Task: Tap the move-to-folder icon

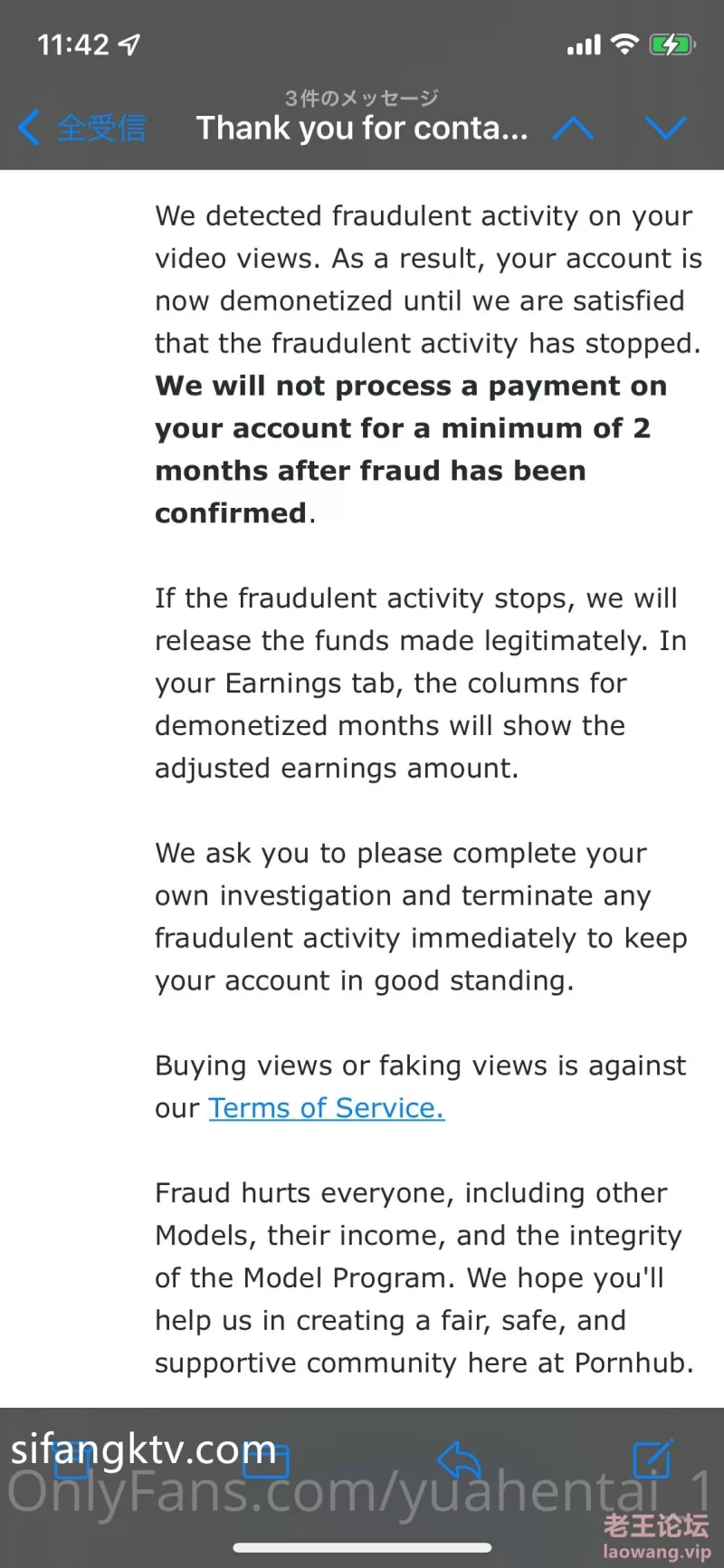Action: tap(266, 1459)
